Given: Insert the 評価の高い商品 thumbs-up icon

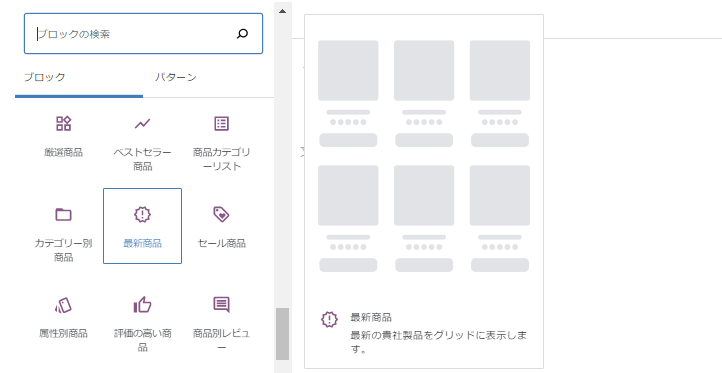Looking at the screenshot, I should (x=142, y=305).
